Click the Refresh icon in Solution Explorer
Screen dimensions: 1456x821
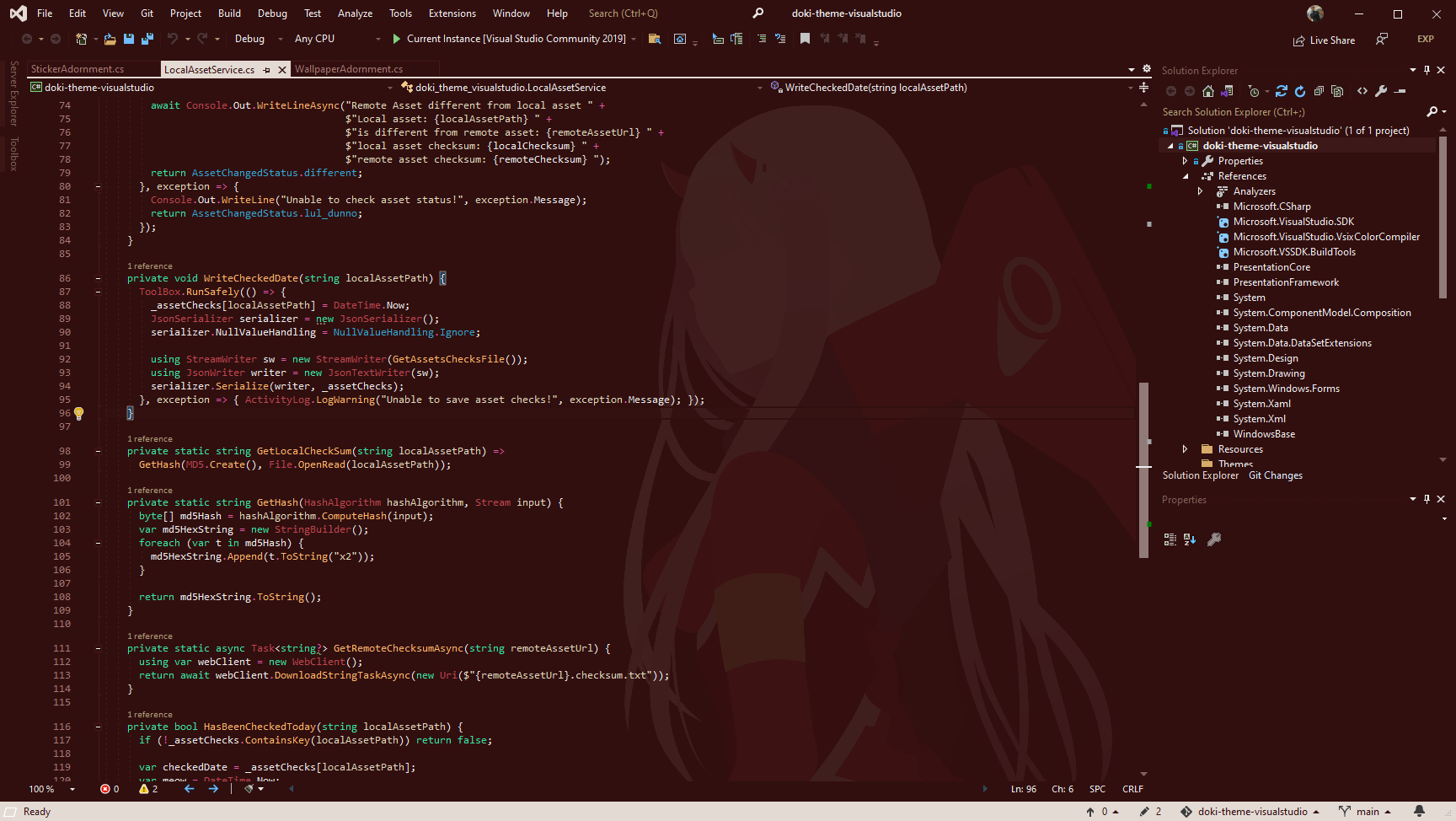(1300, 91)
